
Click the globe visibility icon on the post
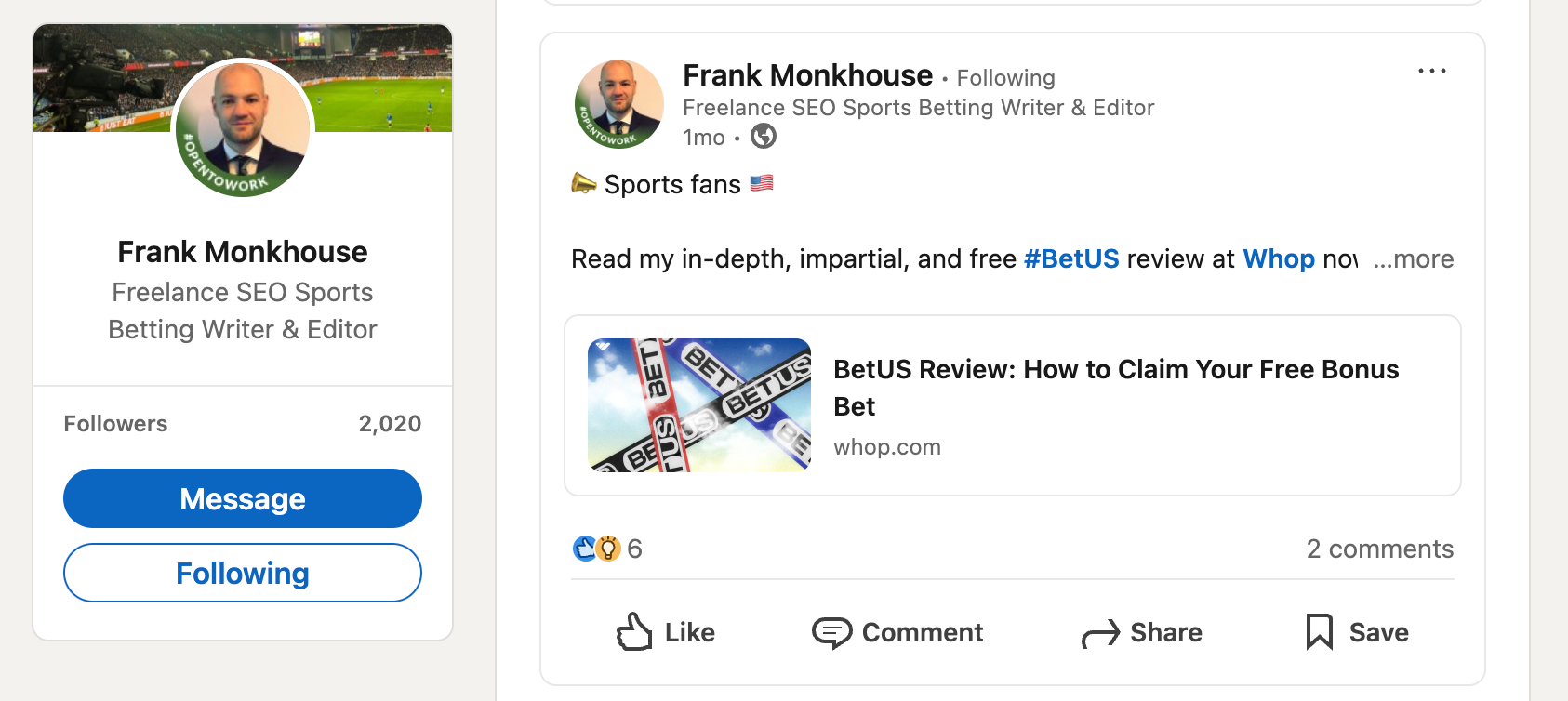tap(764, 137)
